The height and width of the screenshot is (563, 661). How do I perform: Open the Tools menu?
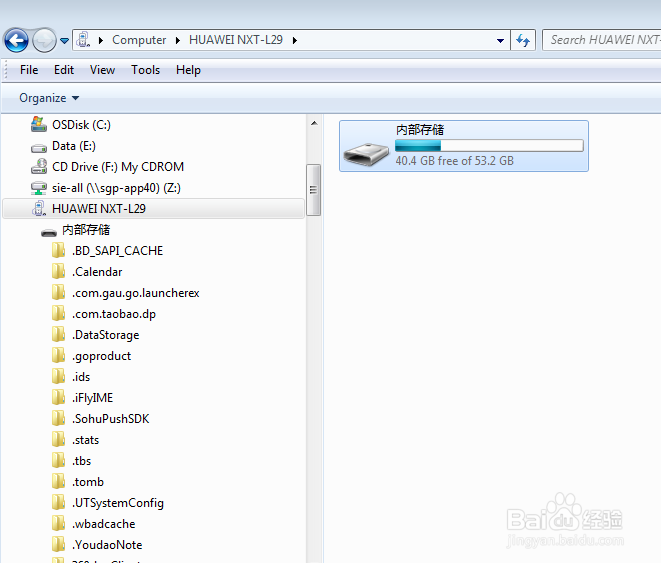(145, 70)
